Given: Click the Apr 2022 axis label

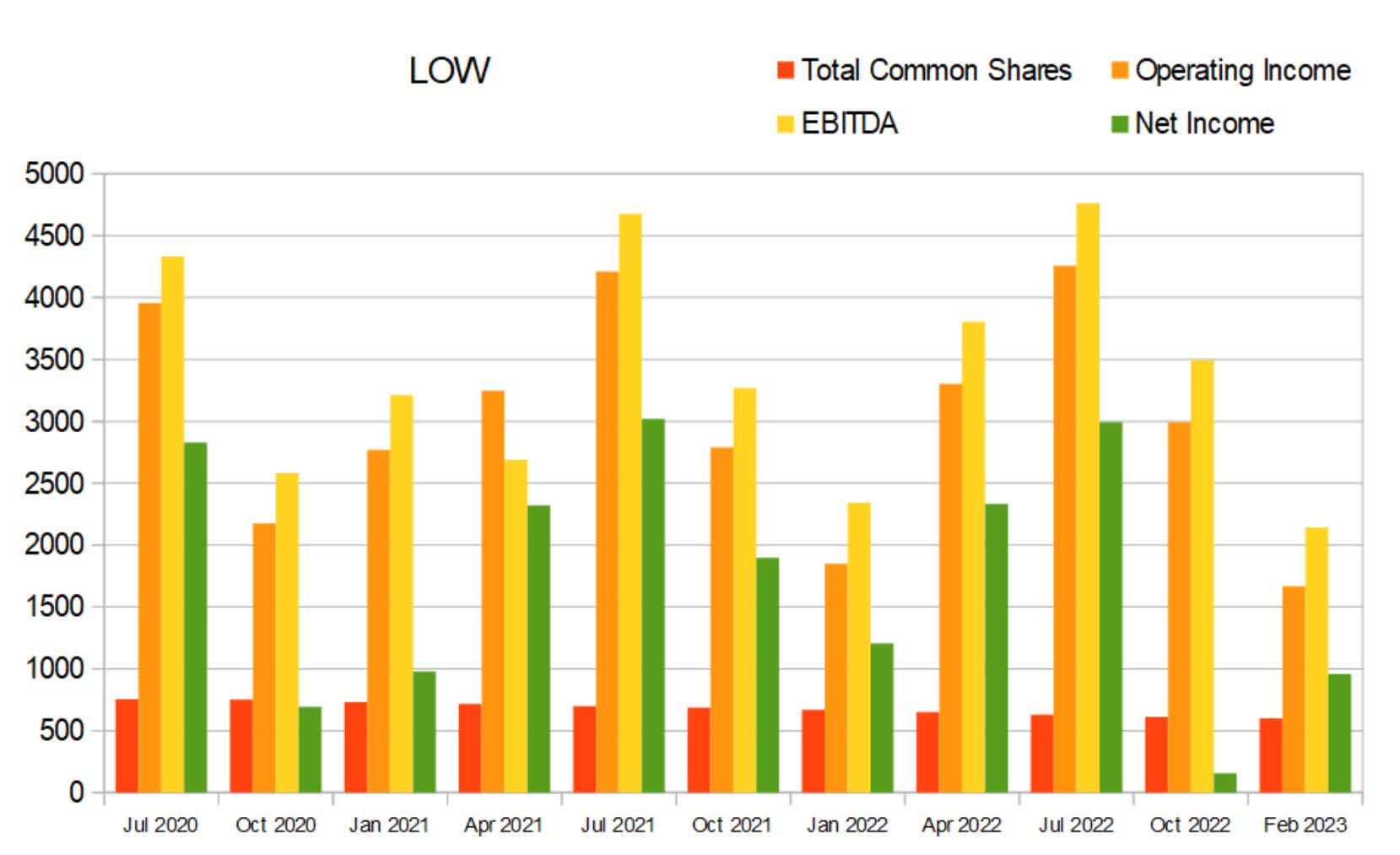Looking at the screenshot, I should point(961,825).
